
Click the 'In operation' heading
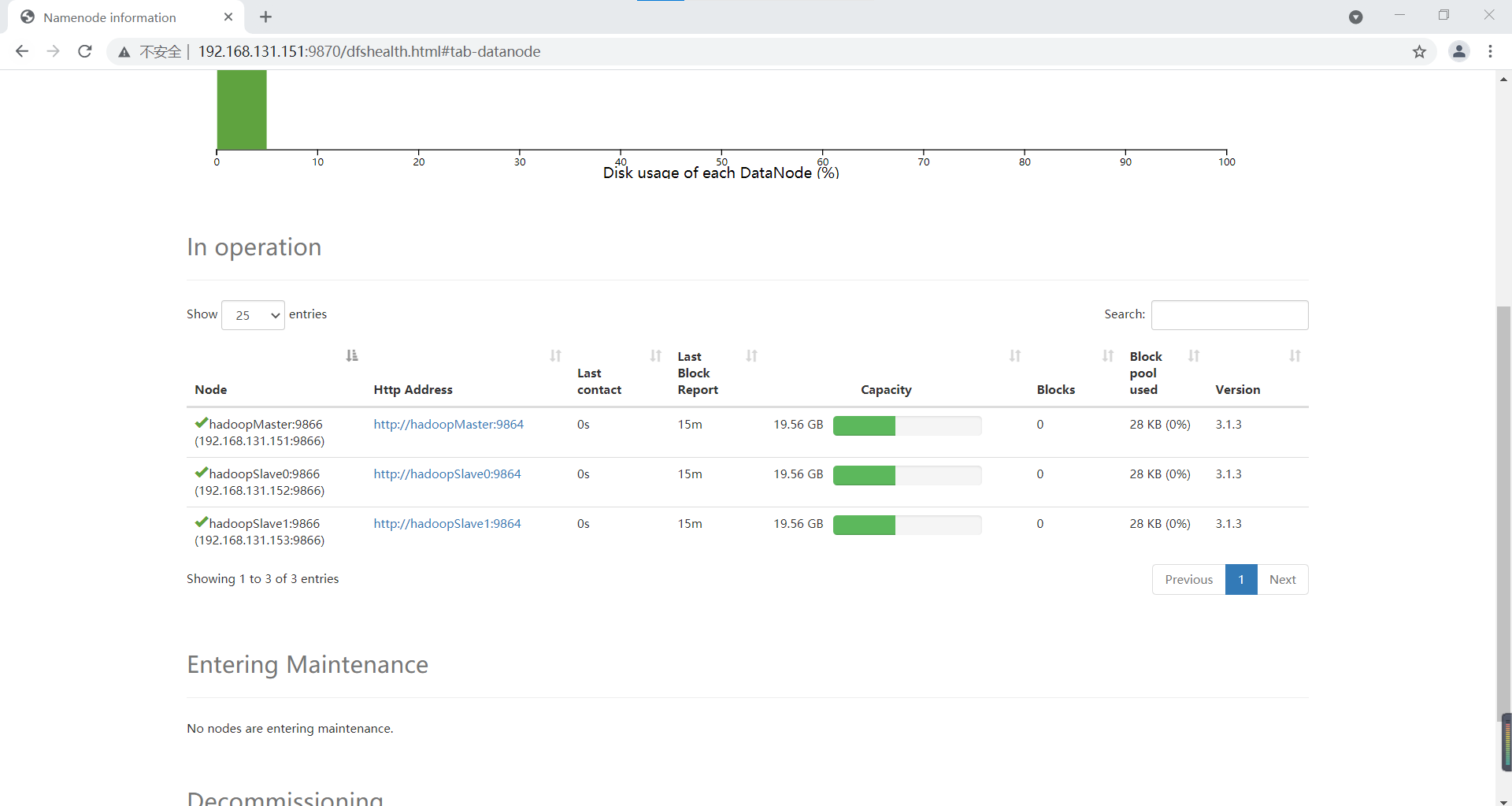(254, 247)
